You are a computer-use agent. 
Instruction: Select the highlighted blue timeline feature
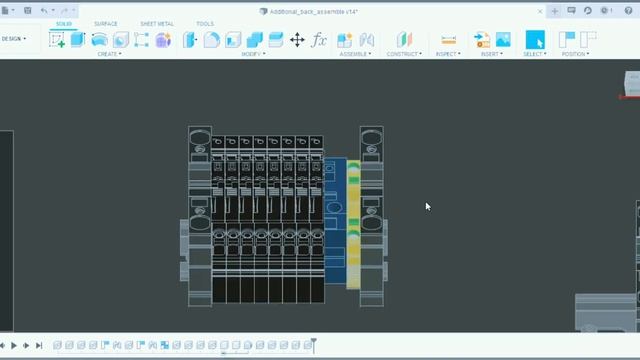point(164,345)
